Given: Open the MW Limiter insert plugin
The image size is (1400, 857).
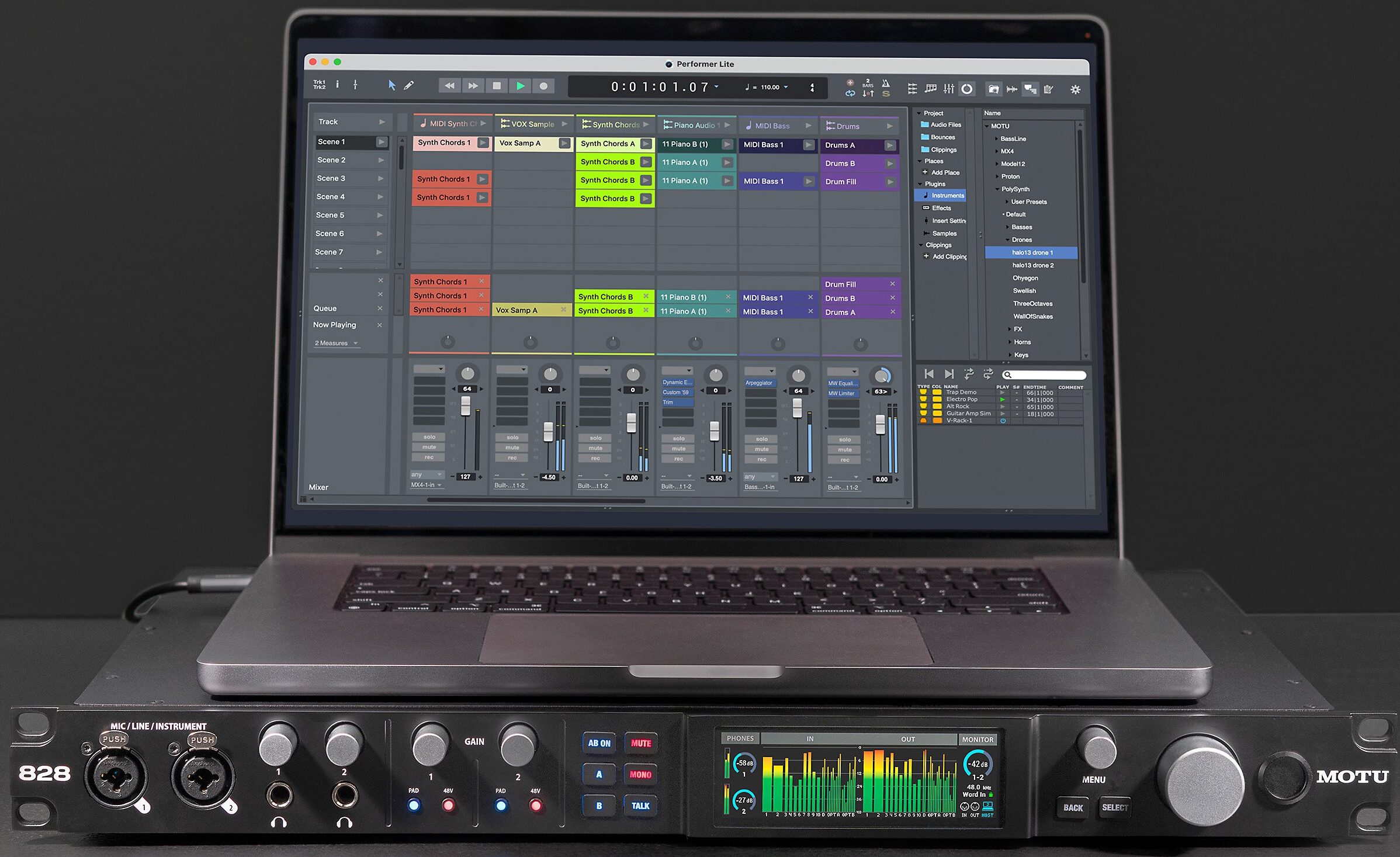Looking at the screenshot, I should 843,394.
